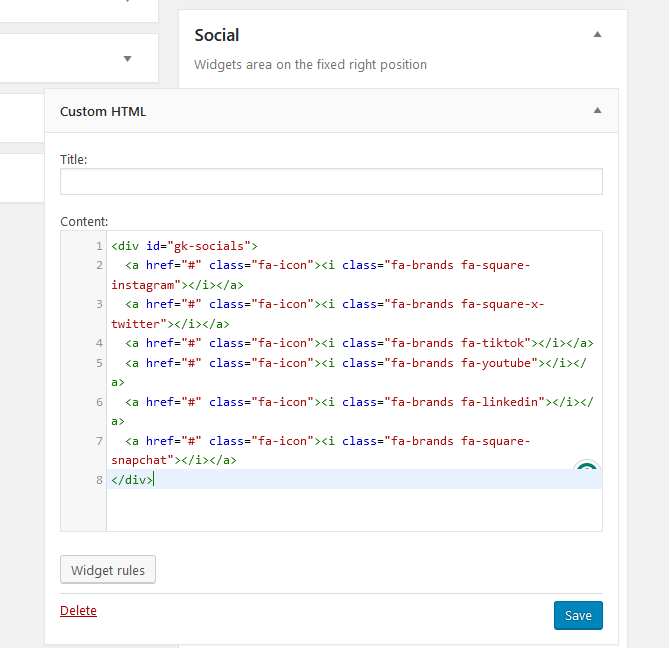The image size is (669, 648).
Task: Click line number 4 in the gutter
Action: point(99,343)
